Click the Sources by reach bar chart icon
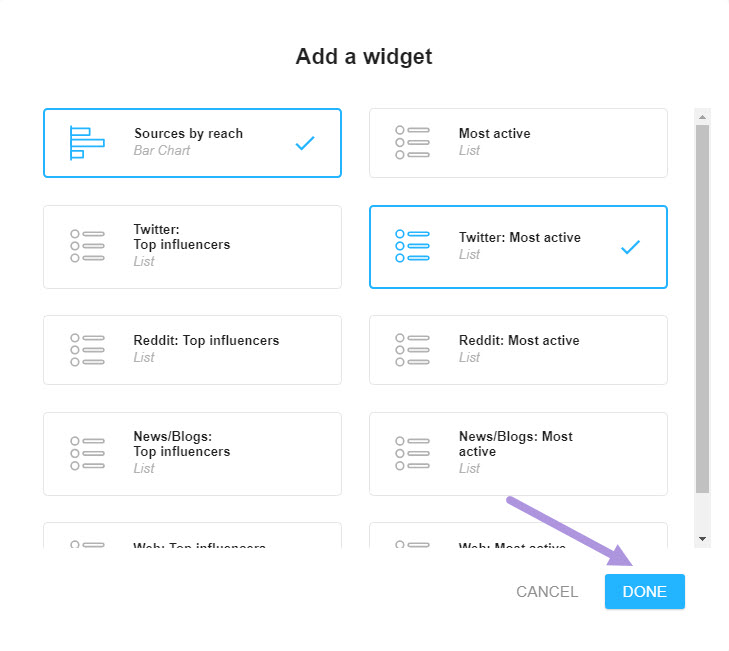The image size is (729, 651). pyautogui.click(x=87, y=143)
